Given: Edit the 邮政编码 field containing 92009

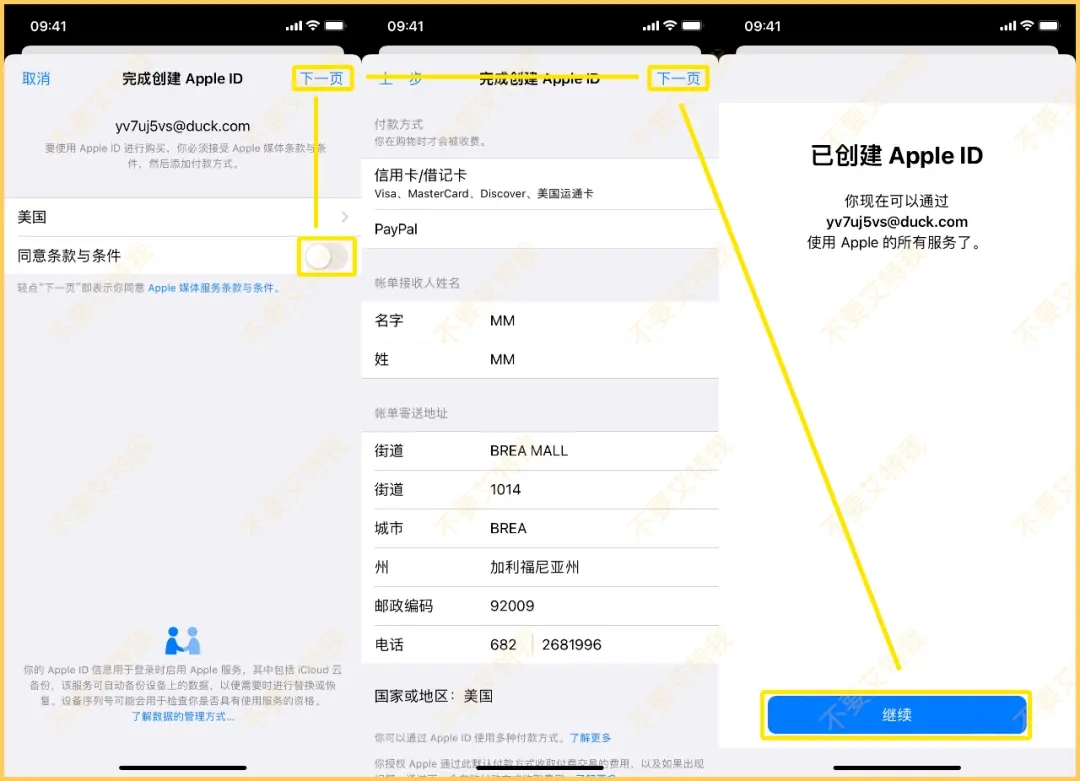Looking at the screenshot, I should tap(540, 605).
